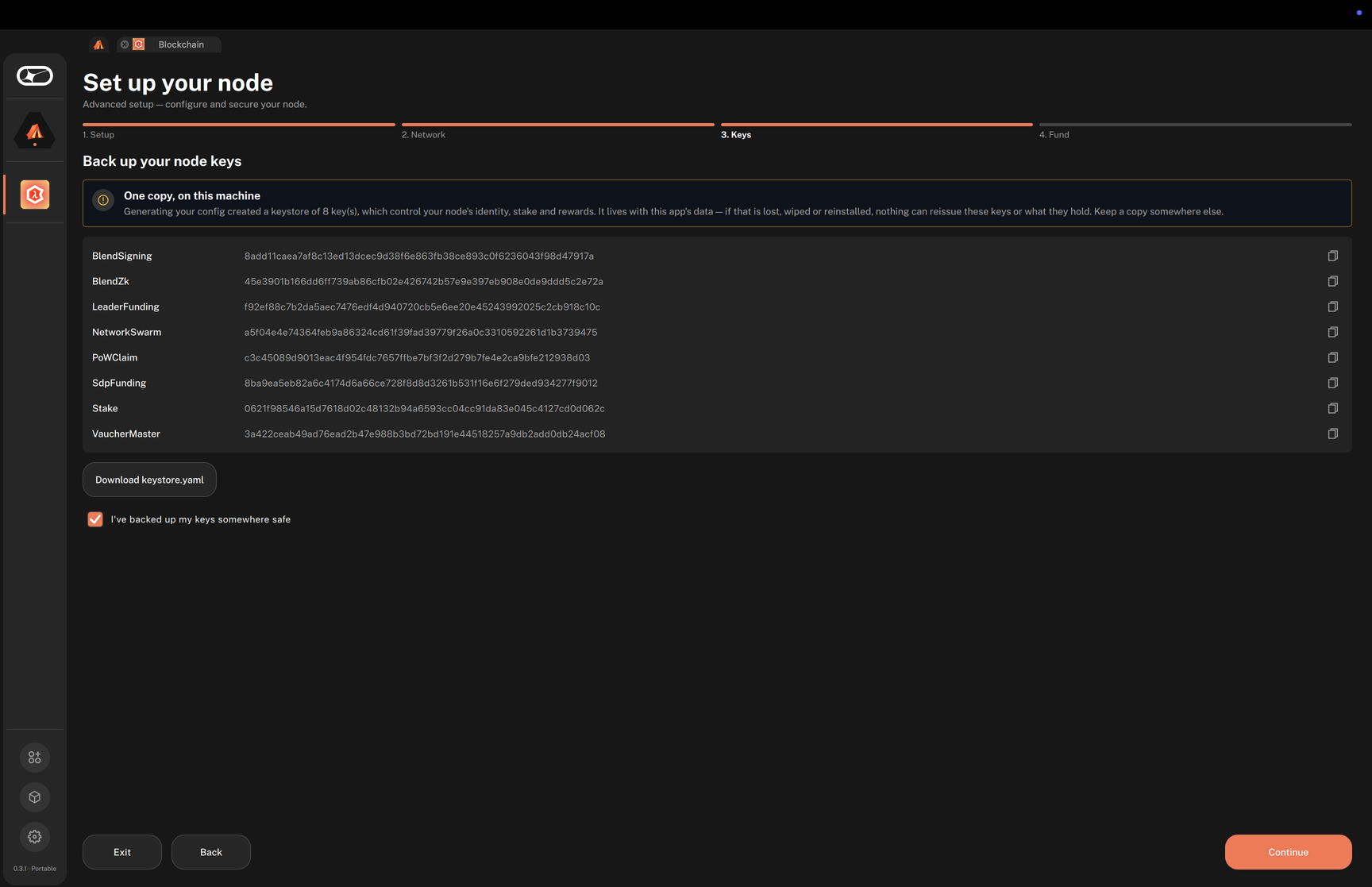Open the add modules grid icon

(35, 758)
